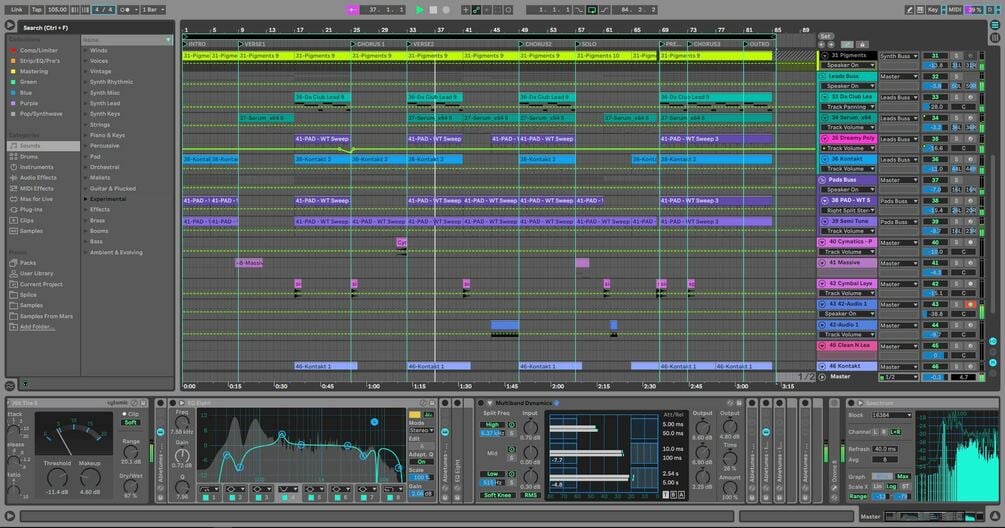Click Set locator button
This screenshot has height=528, width=1005.
[x=826, y=36]
